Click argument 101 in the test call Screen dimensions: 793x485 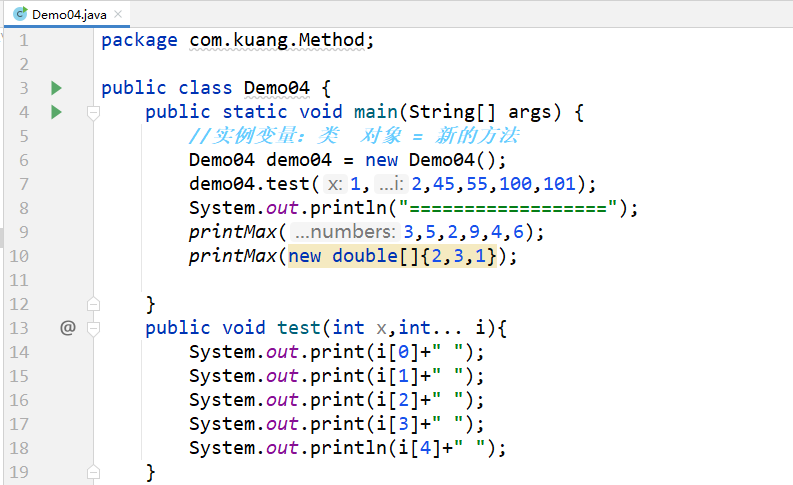pos(559,184)
